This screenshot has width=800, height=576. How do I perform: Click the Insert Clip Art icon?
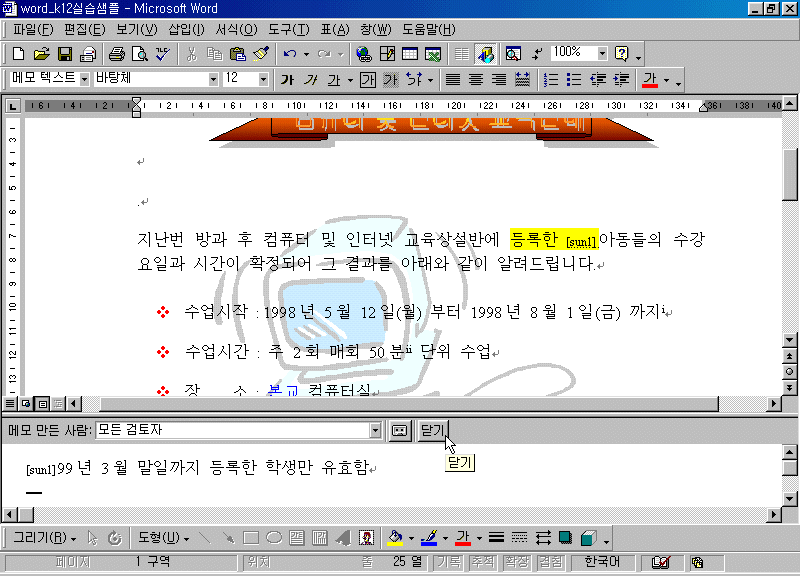366,537
